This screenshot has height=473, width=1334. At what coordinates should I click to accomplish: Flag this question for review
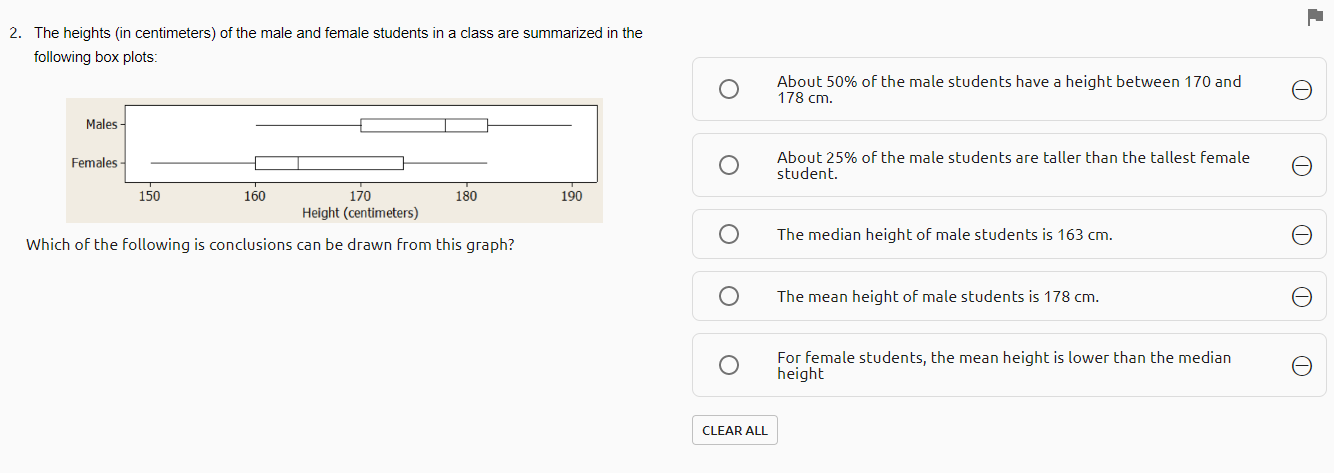1314,17
